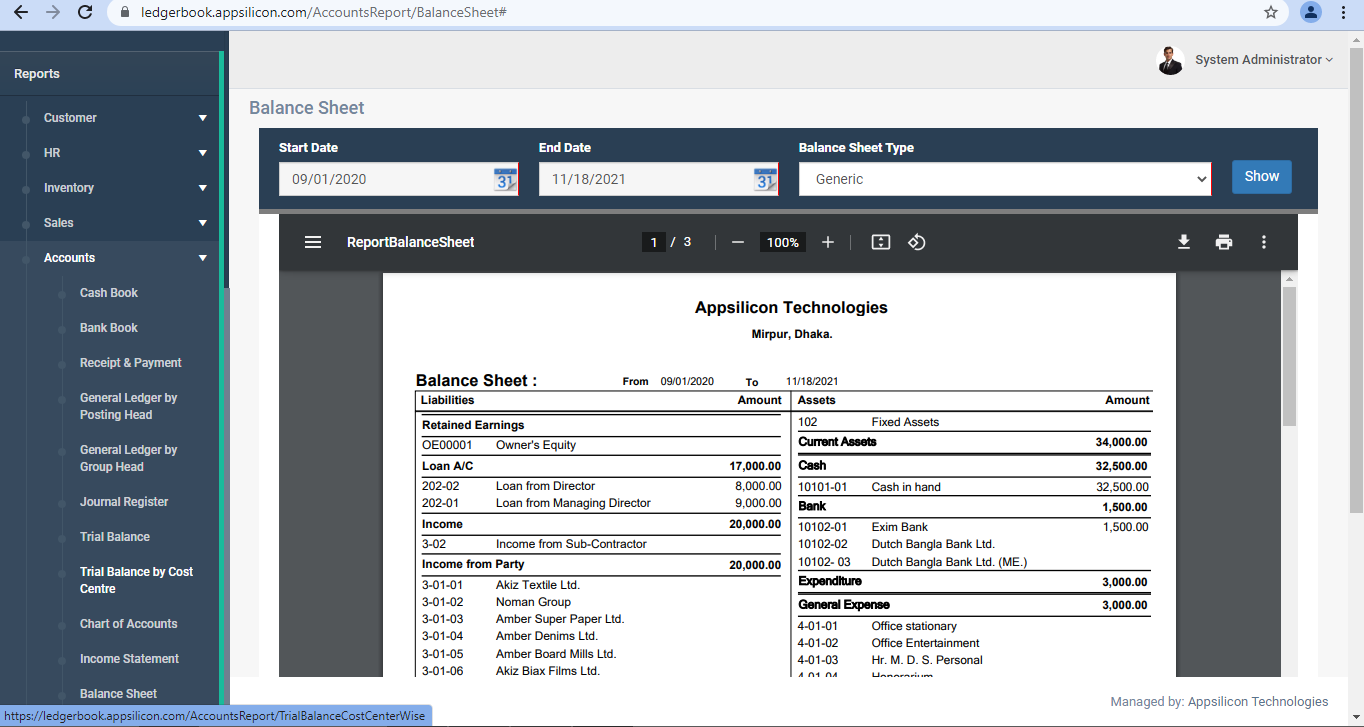
Task: Open the End Date calendar picker
Action: click(765, 180)
